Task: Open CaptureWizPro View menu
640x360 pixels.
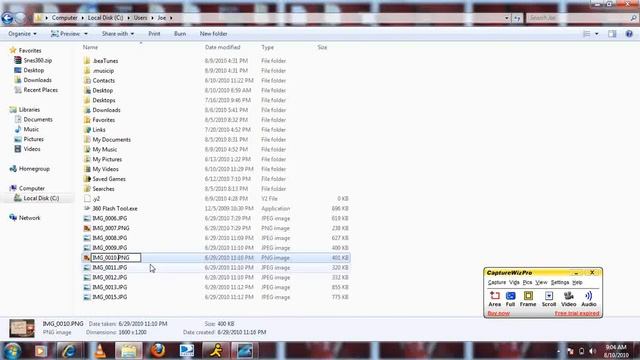Action: point(541,282)
